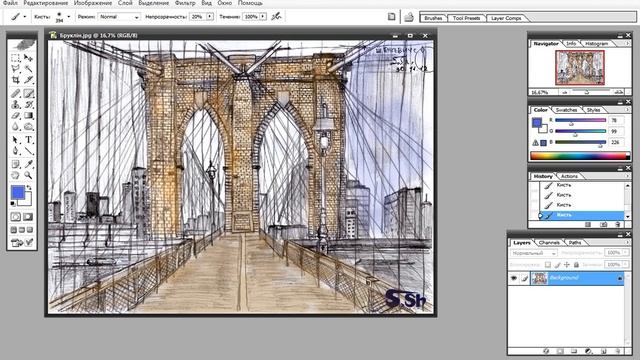Open the Файл menu

click(10, 3)
